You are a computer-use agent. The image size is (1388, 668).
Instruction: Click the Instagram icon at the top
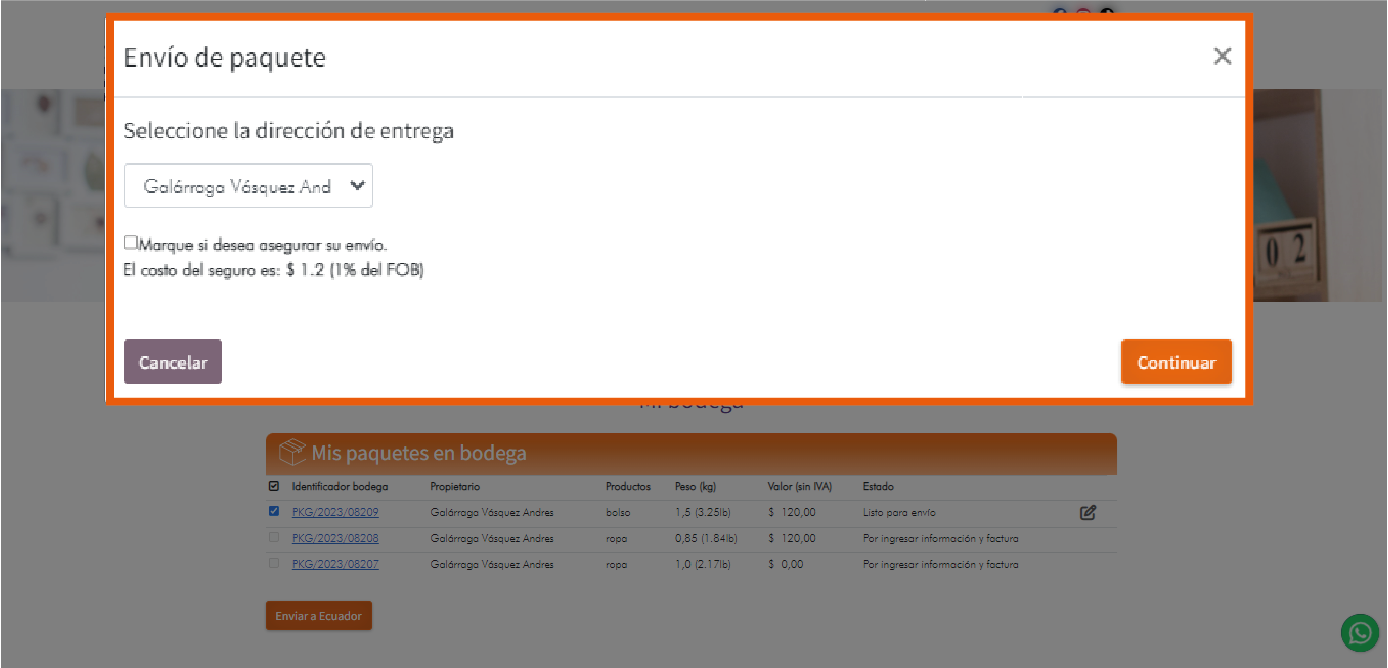click(1084, 13)
